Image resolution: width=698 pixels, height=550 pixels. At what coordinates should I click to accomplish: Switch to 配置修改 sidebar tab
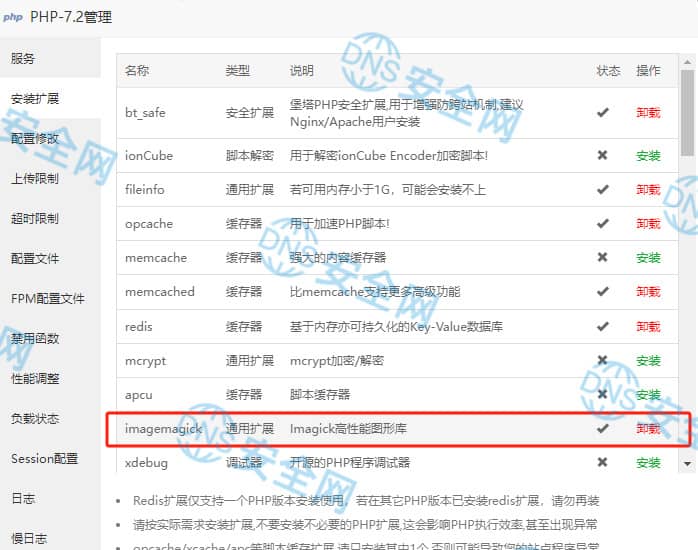[x=50, y=138]
